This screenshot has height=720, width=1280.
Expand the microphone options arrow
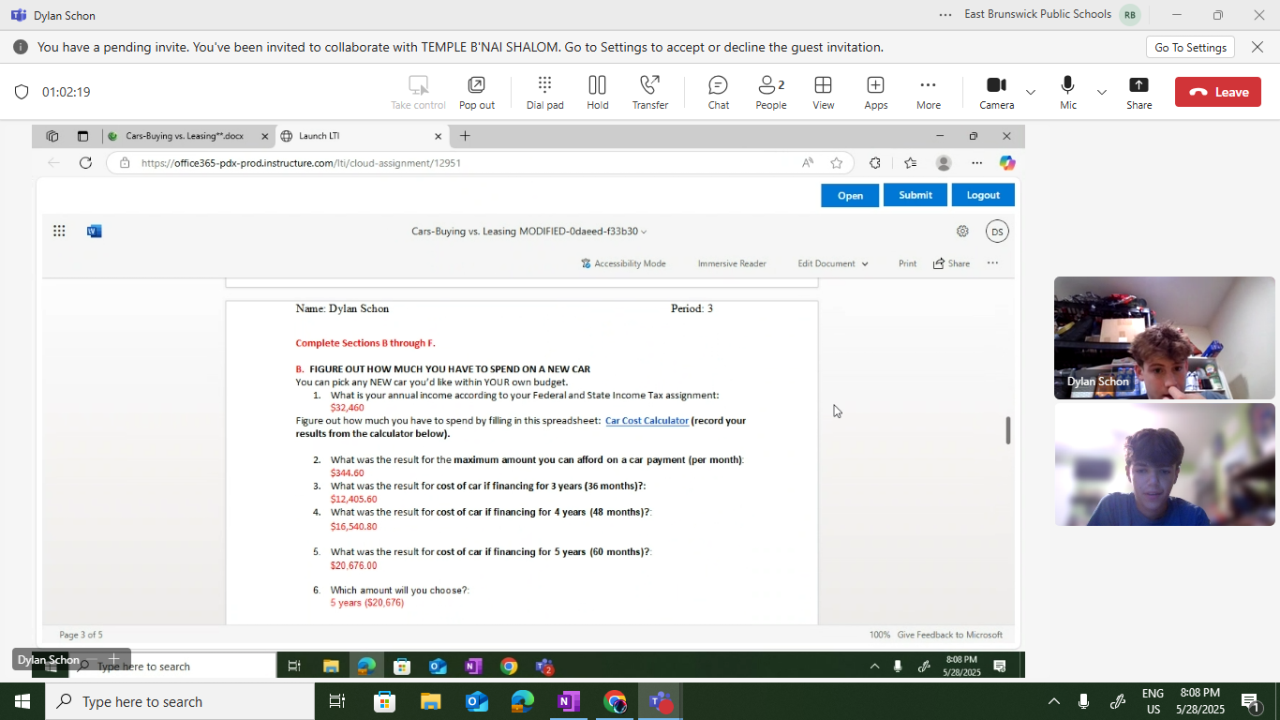(1102, 92)
